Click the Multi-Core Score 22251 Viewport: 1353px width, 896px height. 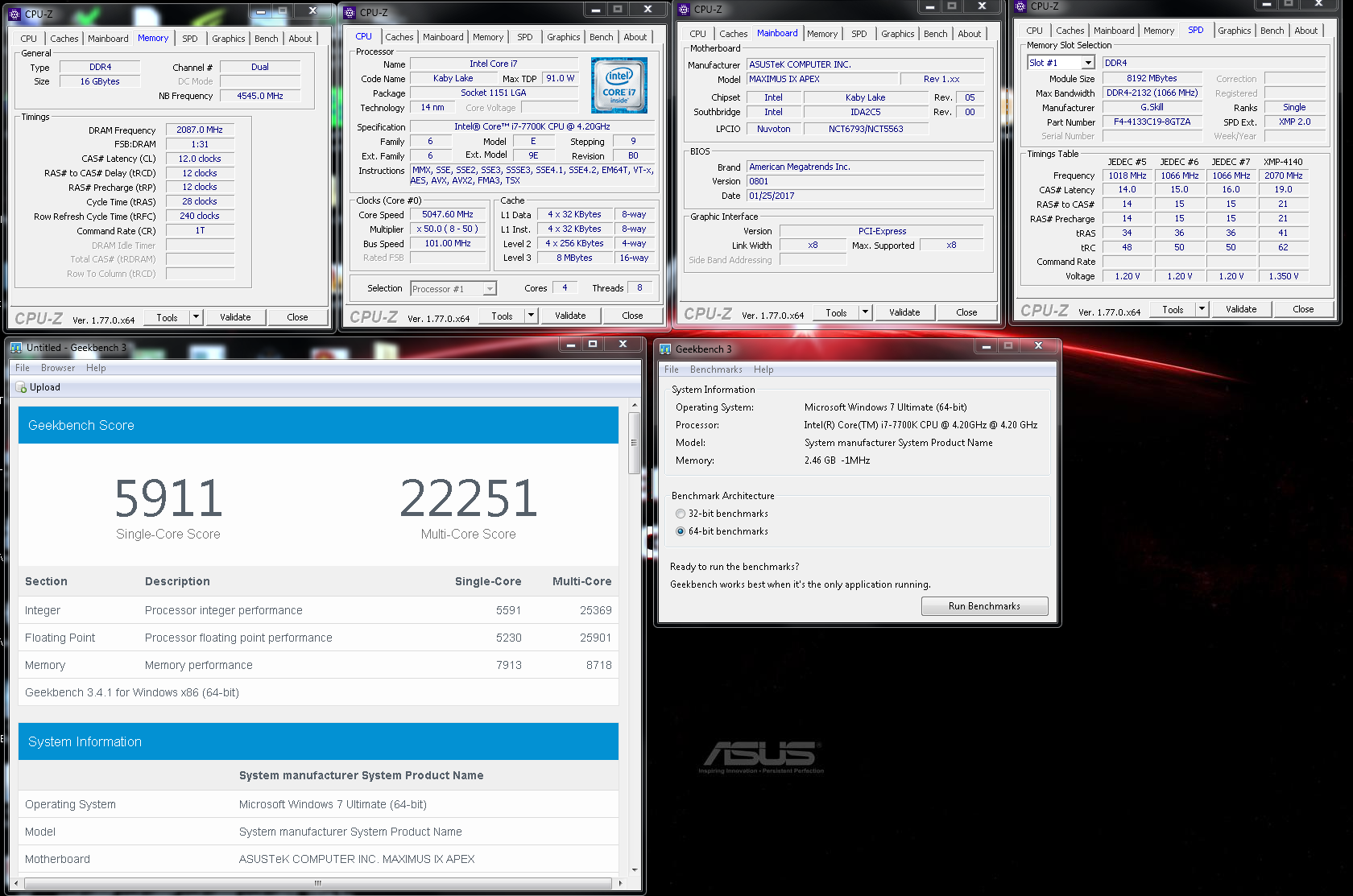[x=469, y=498]
